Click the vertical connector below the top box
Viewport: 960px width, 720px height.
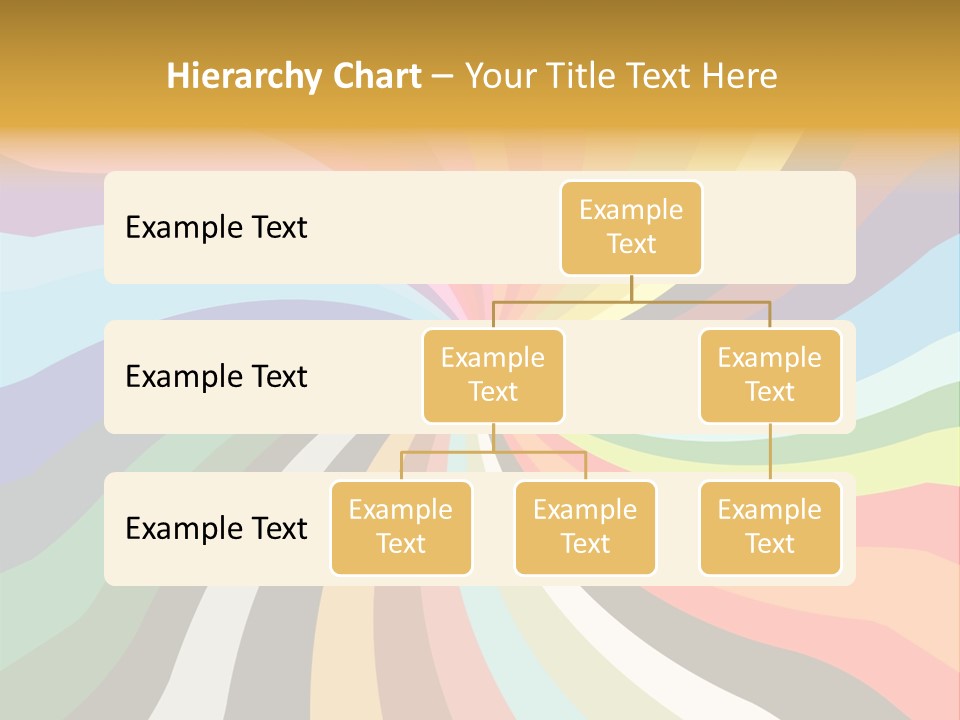[x=631, y=288]
